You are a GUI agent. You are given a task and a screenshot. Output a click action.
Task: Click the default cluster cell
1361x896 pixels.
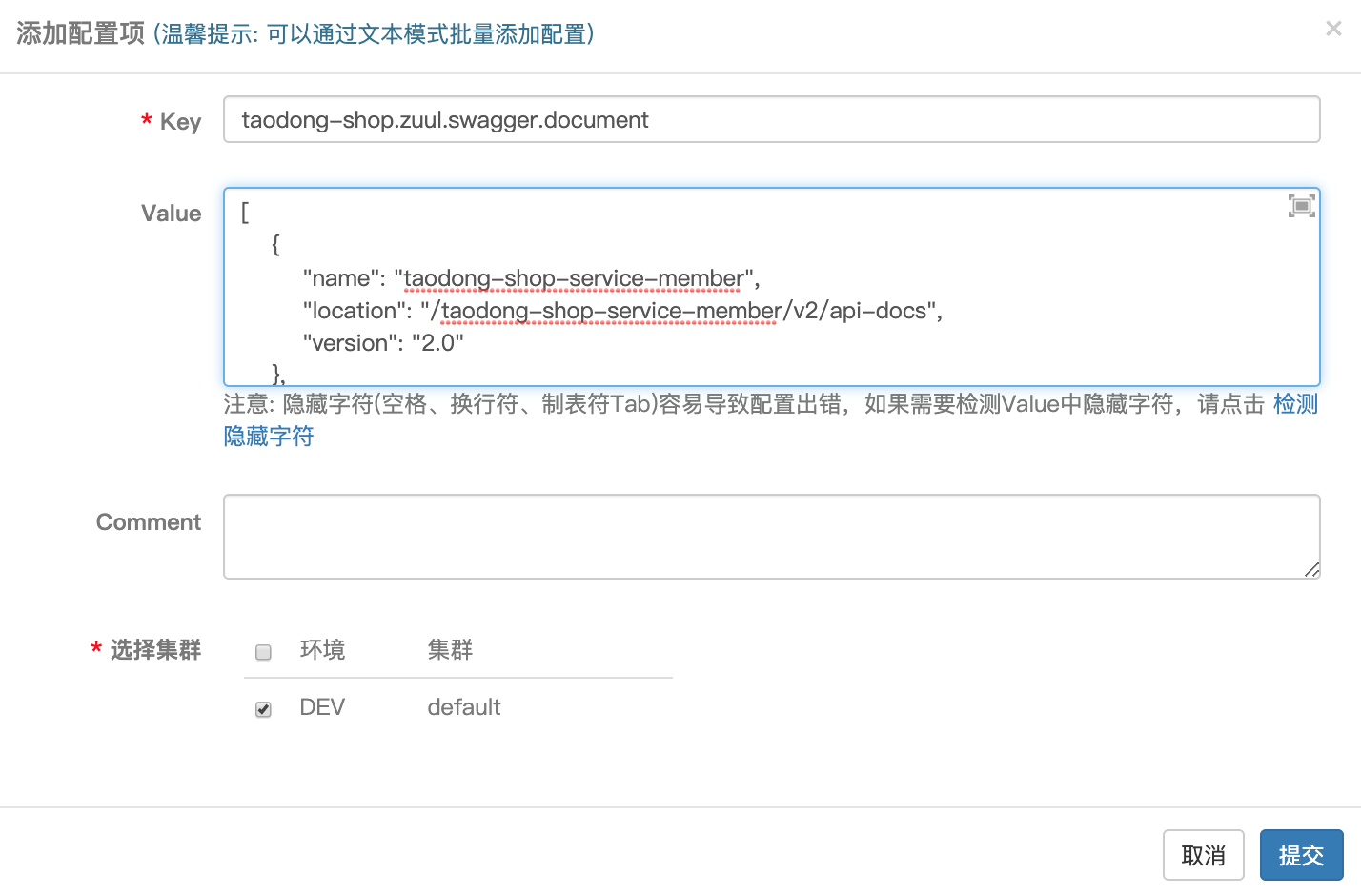pyautogui.click(x=464, y=707)
